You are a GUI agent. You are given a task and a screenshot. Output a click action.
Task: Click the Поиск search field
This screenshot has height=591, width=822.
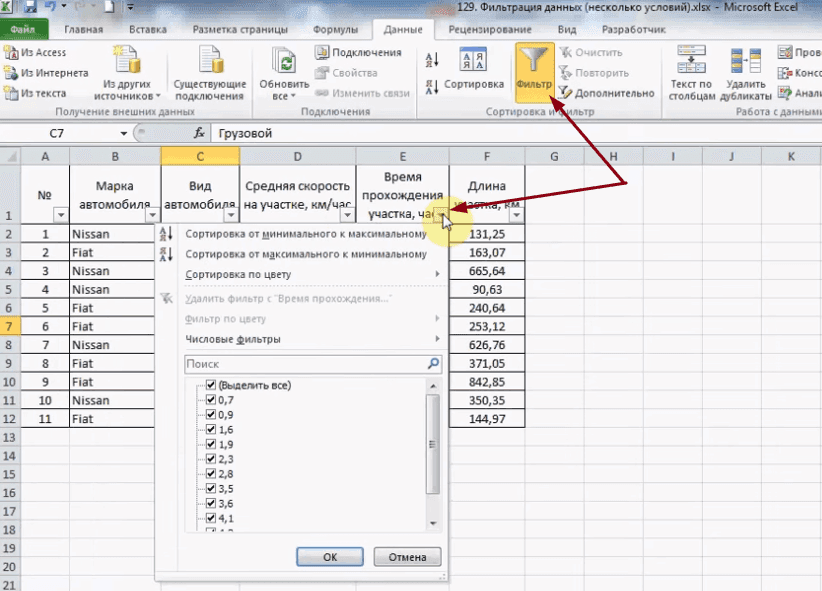pyautogui.click(x=305, y=365)
